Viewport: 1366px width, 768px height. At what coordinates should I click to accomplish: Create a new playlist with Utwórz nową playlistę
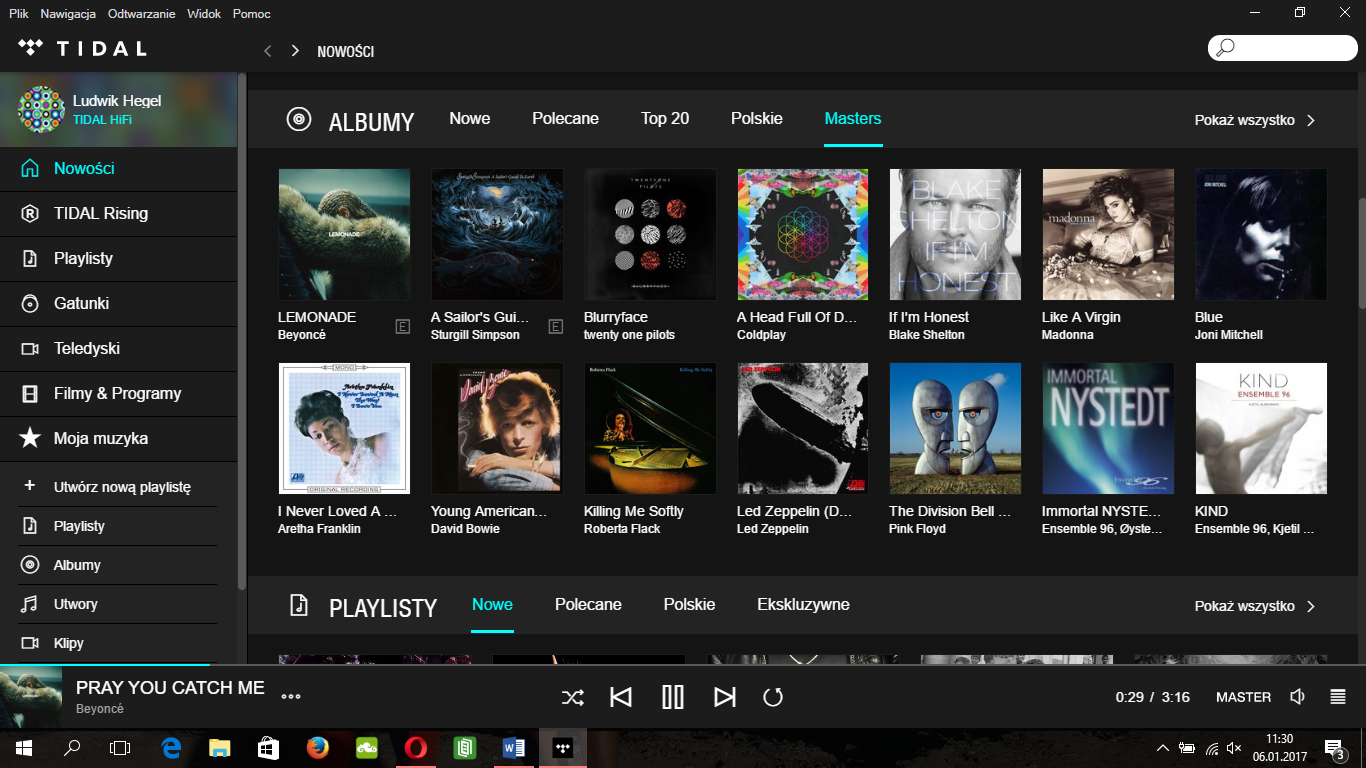coord(118,487)
